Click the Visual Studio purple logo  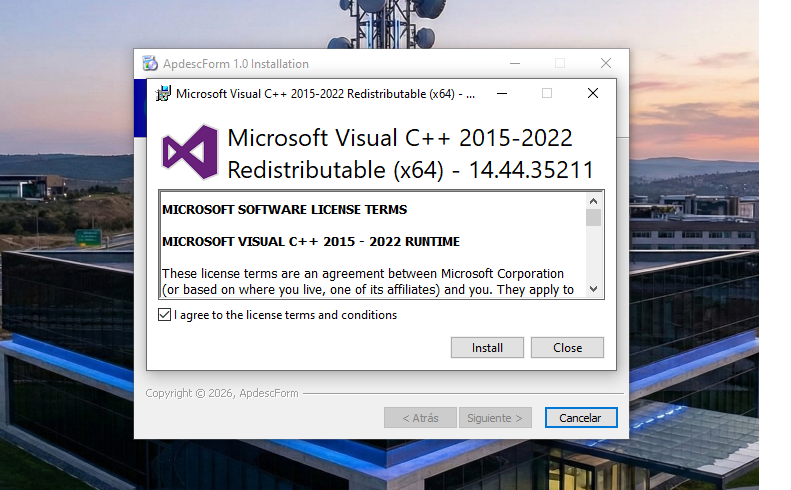190,152
